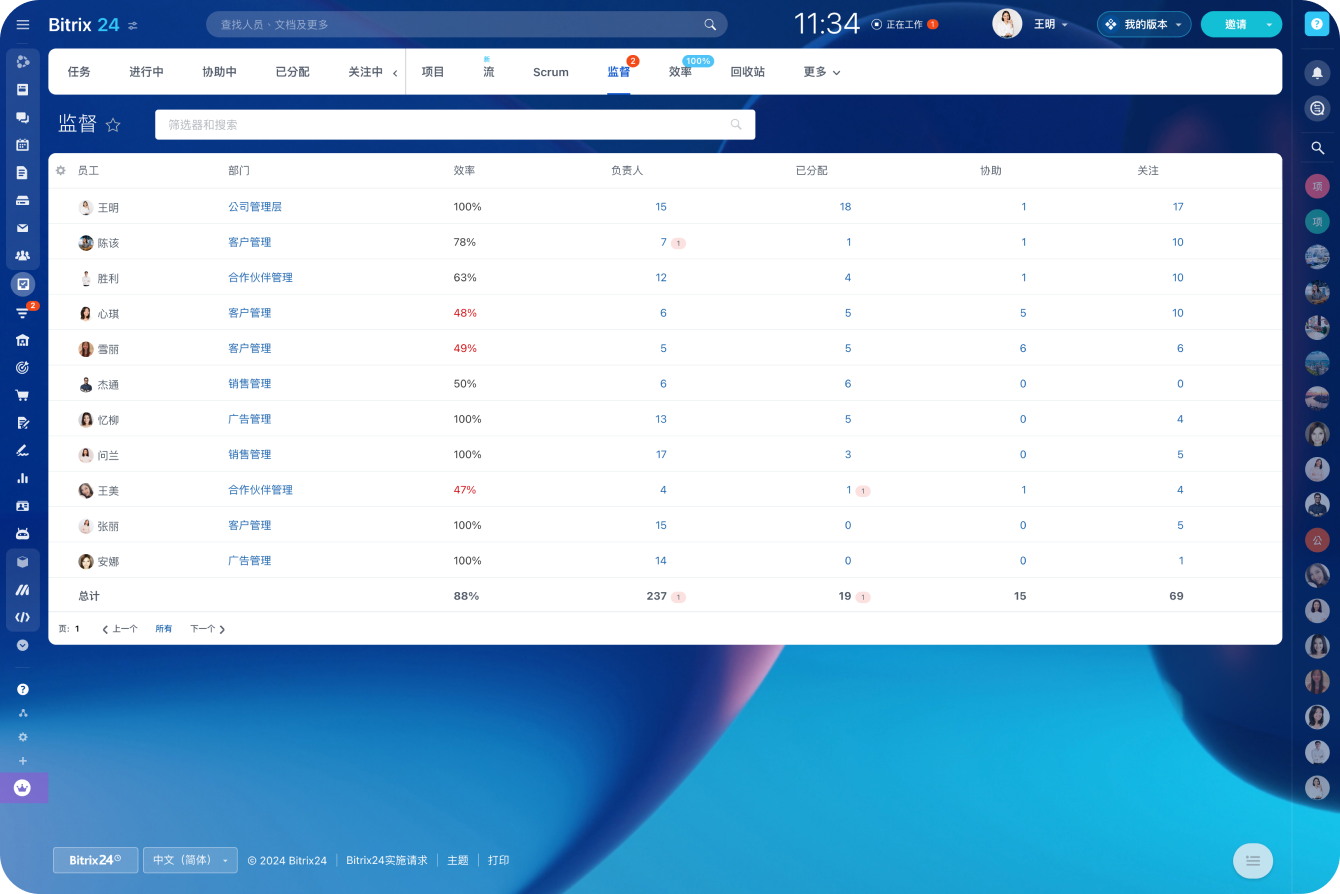Toggle the 正在工作 work status indicator
This screenshot has width=1340, height=894.
904,24
